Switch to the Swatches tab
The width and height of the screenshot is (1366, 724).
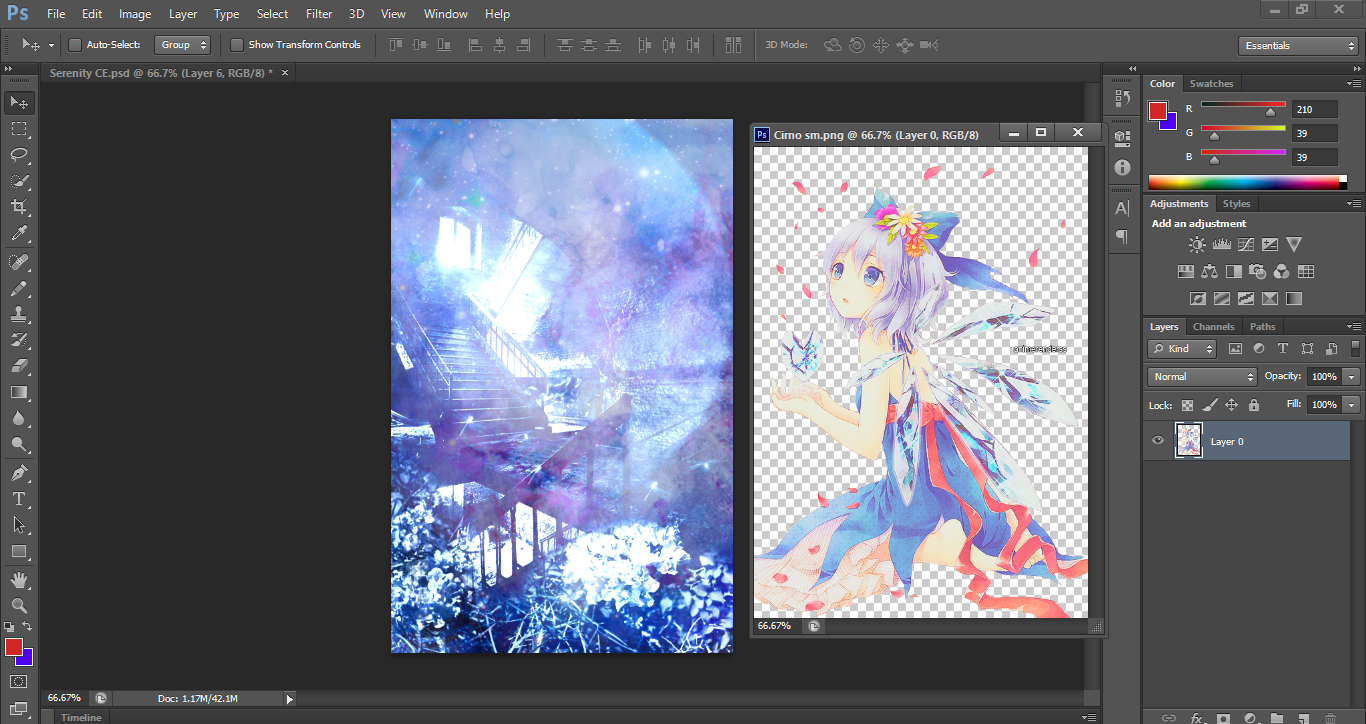(1211, 84)
